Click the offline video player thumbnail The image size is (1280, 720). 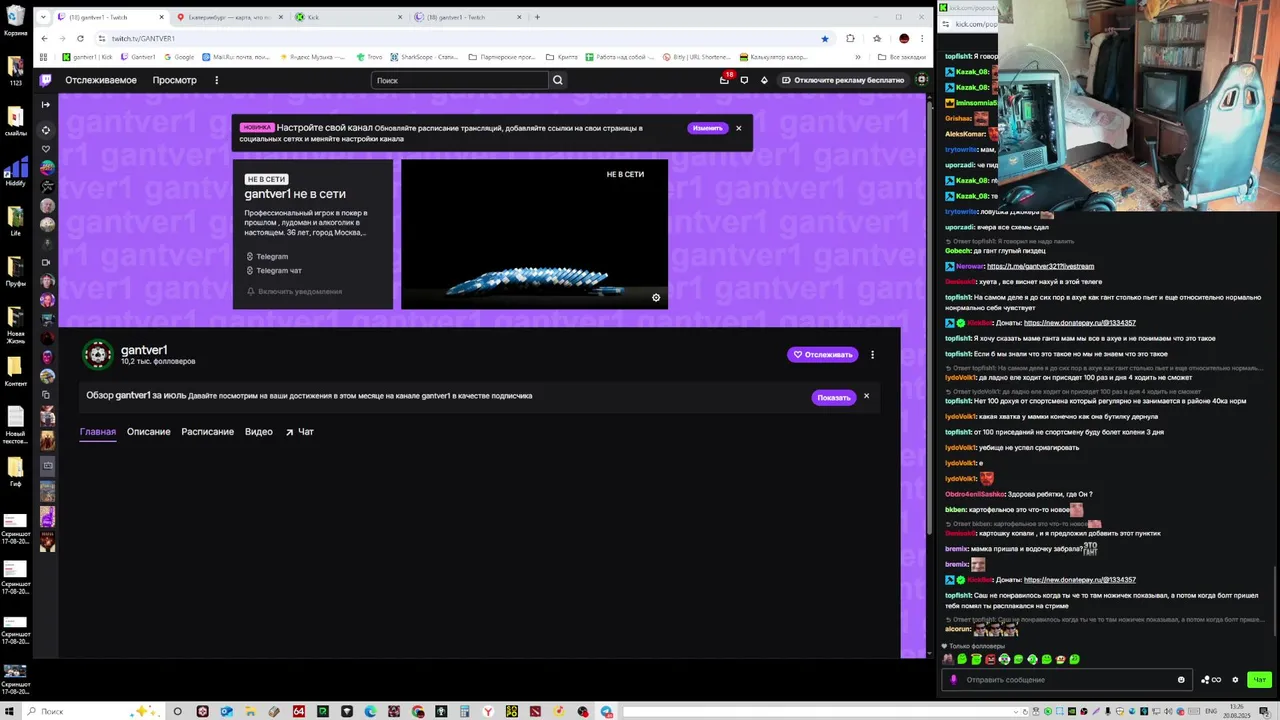tap(534, 234)
